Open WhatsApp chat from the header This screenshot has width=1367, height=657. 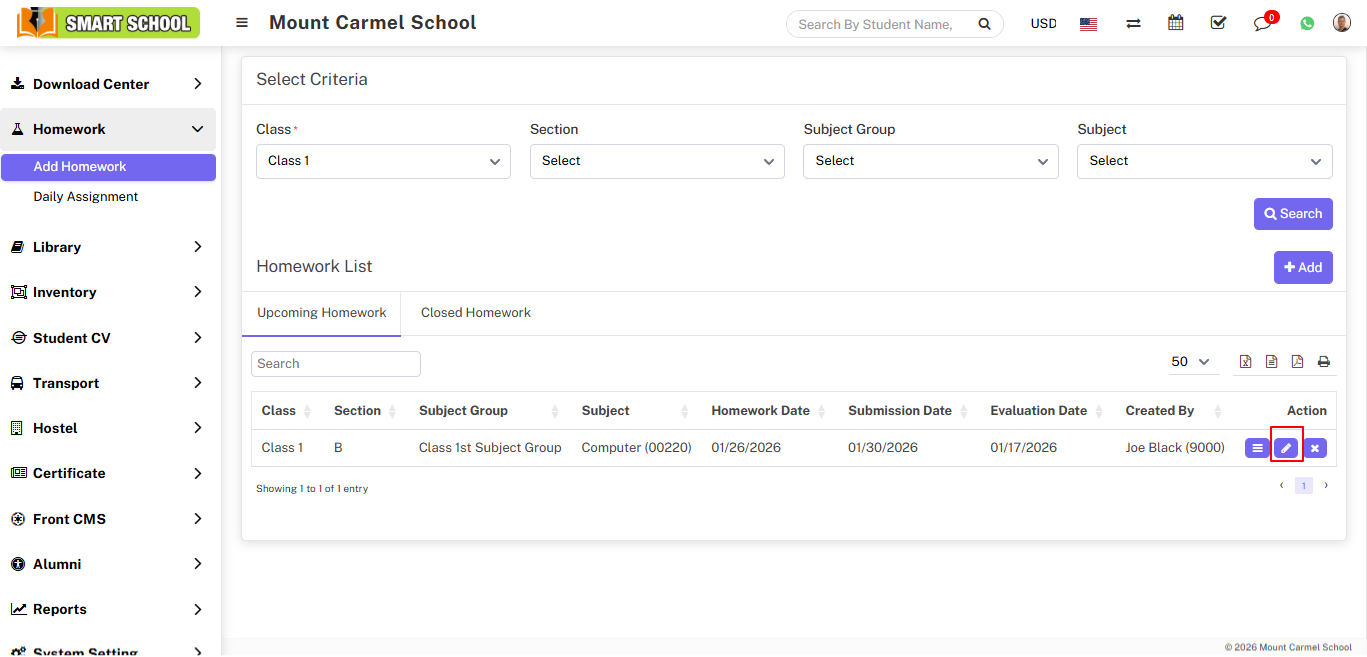coord(1307,23)
